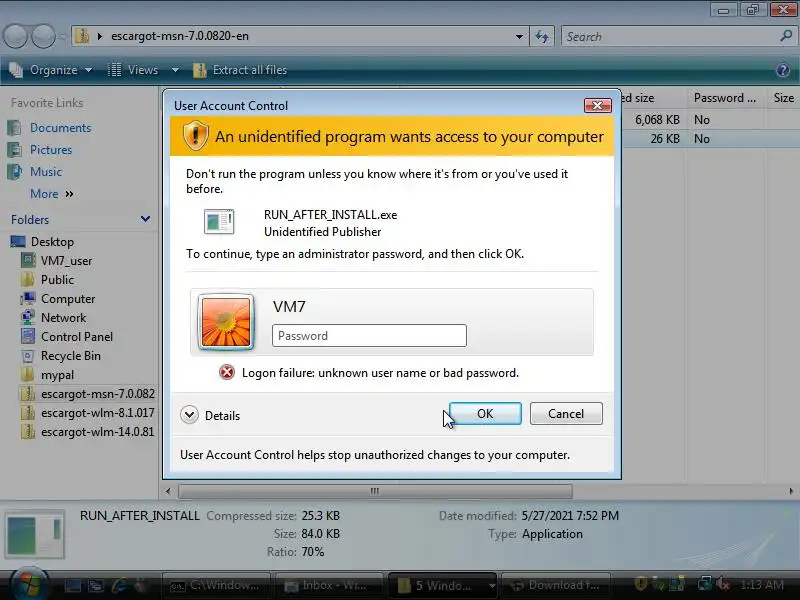Click the Explorer Back navigation button

tap(15, 36)
